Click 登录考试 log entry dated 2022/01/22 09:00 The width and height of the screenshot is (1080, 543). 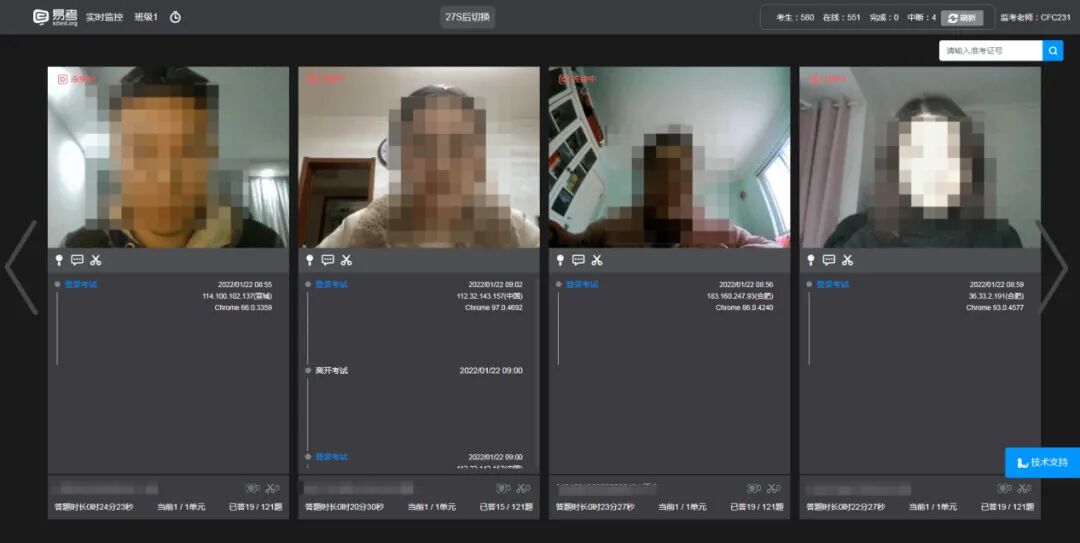pos(332,456)
